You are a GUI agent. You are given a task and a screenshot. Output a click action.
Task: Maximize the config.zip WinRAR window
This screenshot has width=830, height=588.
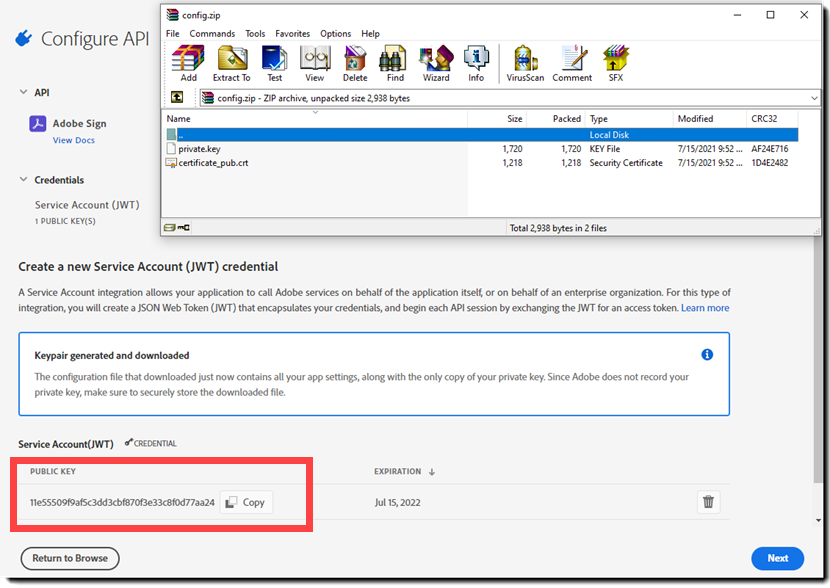point(770,15)
